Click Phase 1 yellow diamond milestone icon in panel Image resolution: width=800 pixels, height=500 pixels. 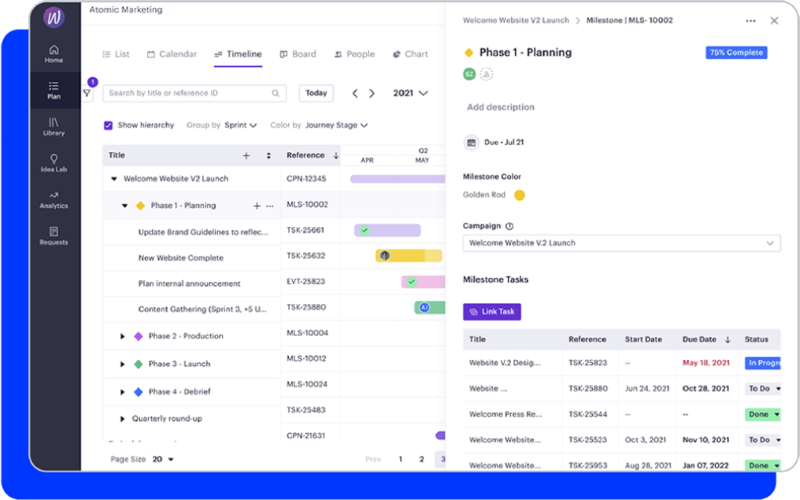click(x=468, y=53)
